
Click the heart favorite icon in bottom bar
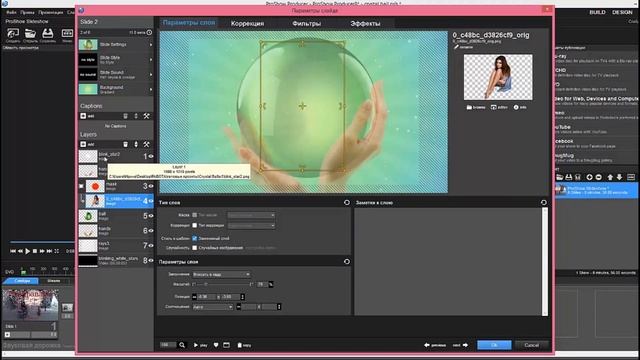click(x=216, y=345)
